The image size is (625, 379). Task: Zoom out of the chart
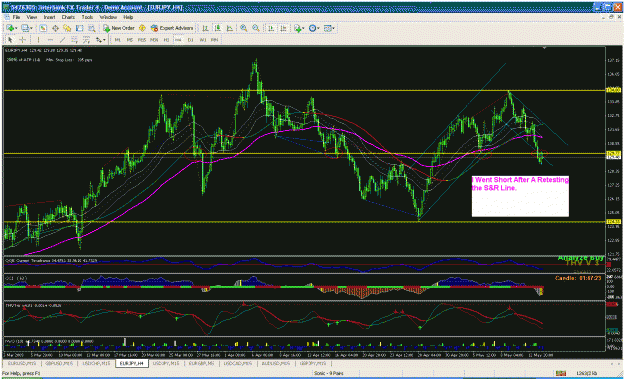[256, 28]
